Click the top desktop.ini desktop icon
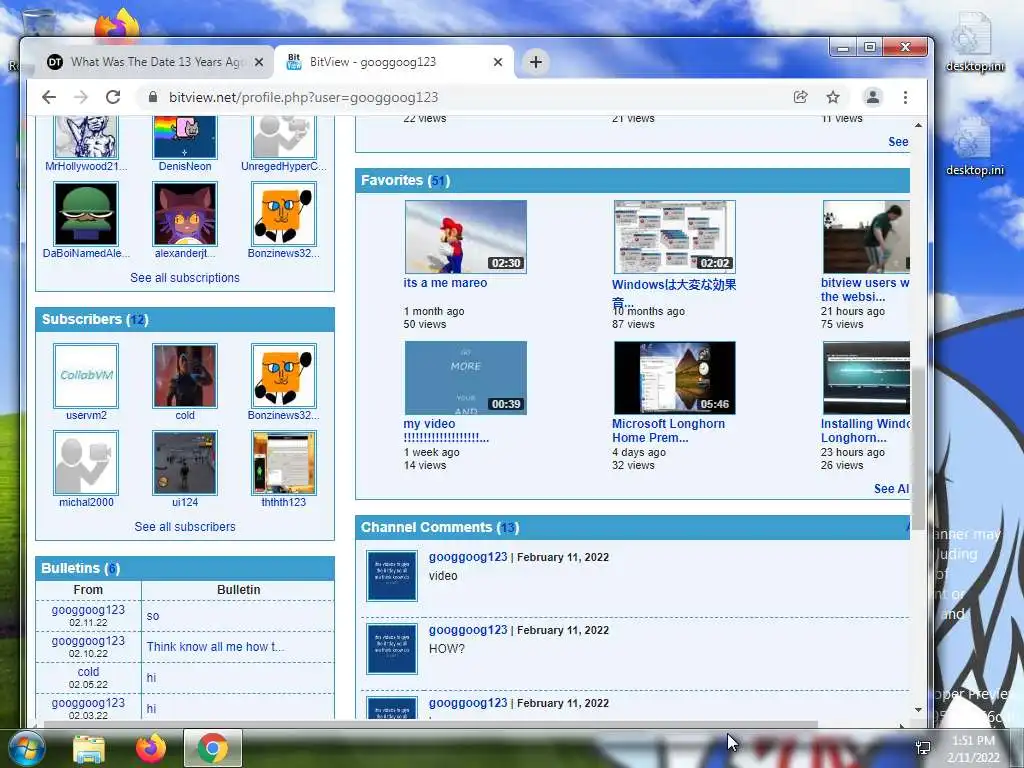 (974, 44)
